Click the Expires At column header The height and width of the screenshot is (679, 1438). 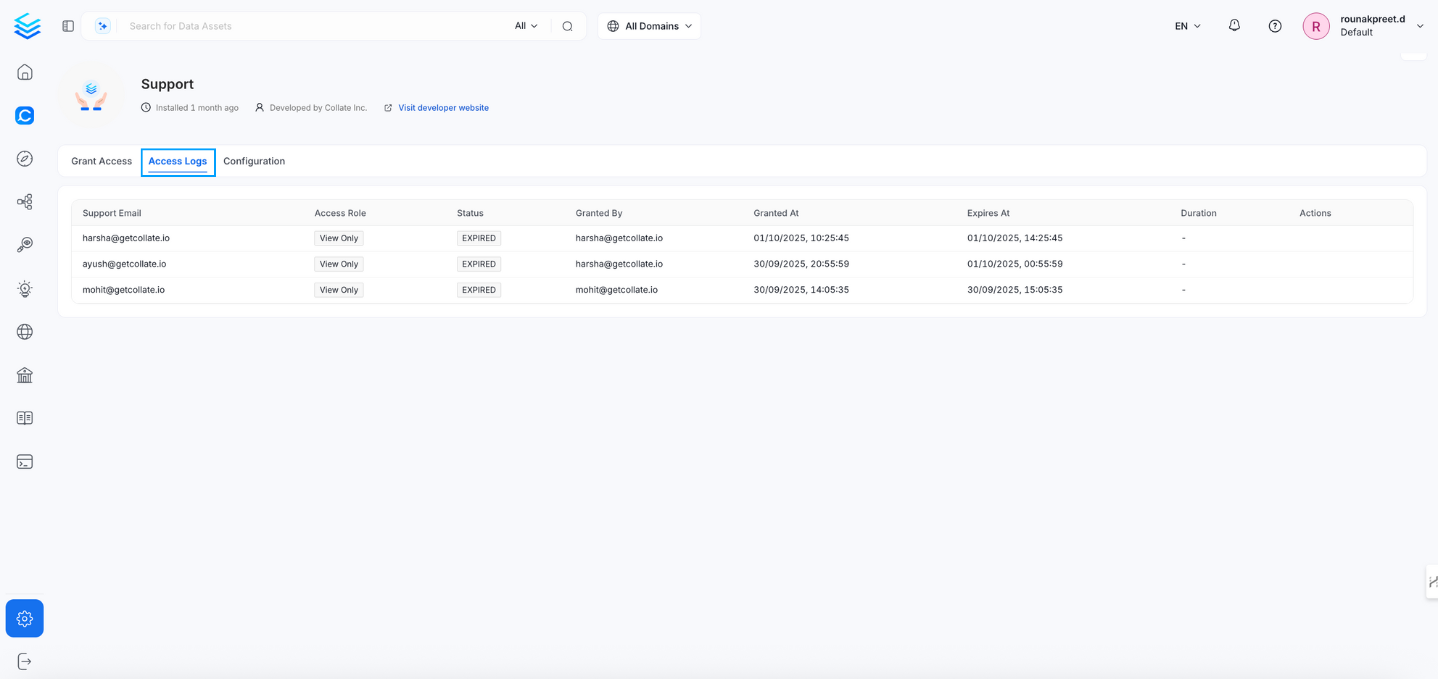pyautogui.click(x=988, y=213)
